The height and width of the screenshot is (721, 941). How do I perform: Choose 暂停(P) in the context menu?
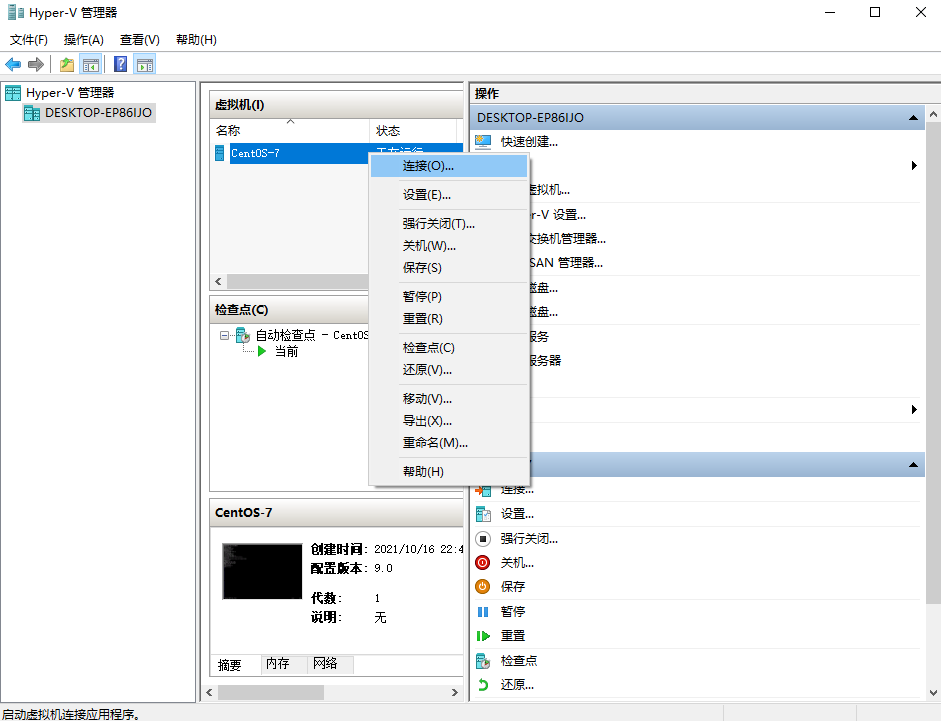point(449,297)
